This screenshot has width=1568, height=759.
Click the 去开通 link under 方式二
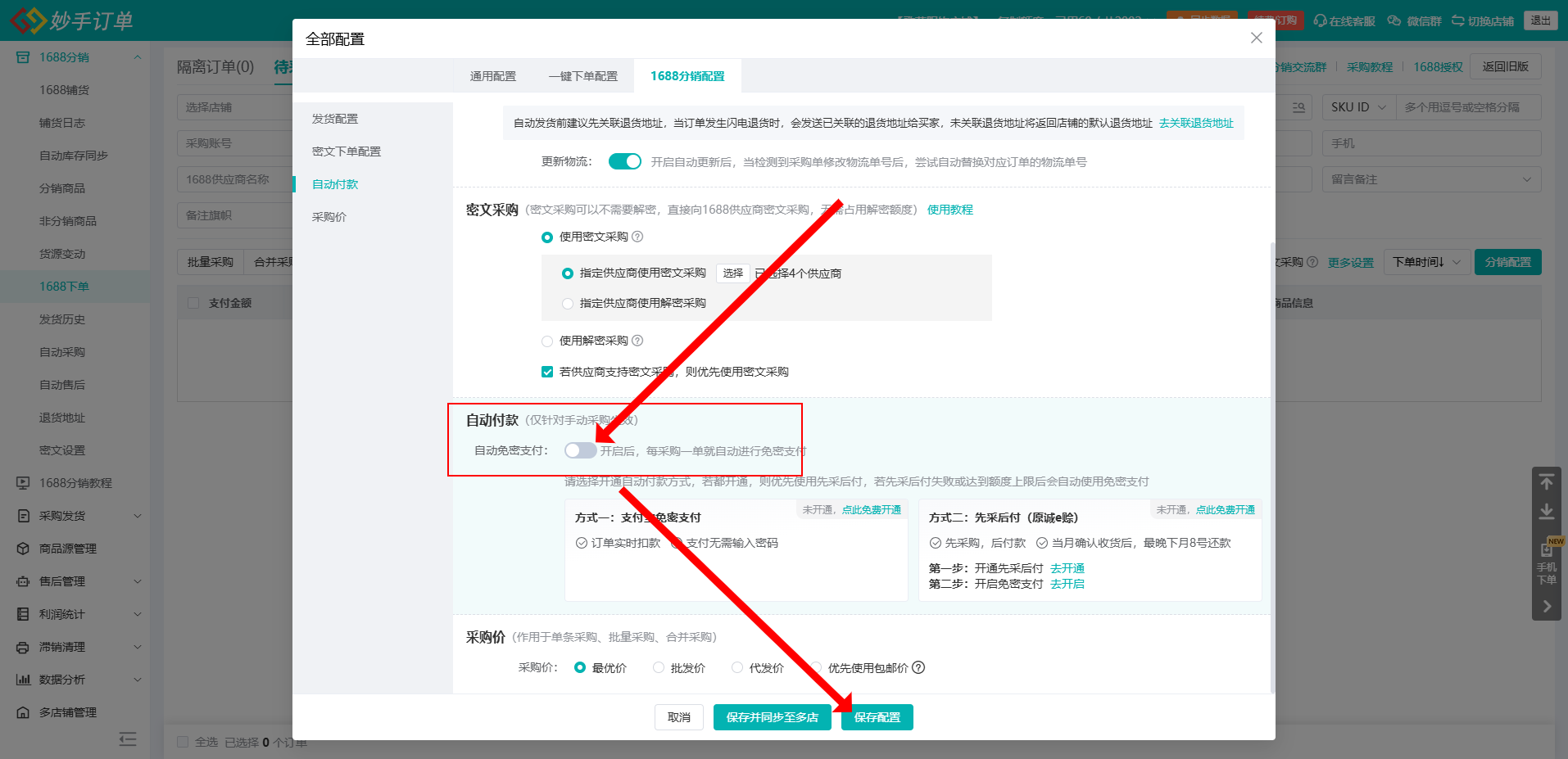pyautogui.click(x=1067, y=568)
